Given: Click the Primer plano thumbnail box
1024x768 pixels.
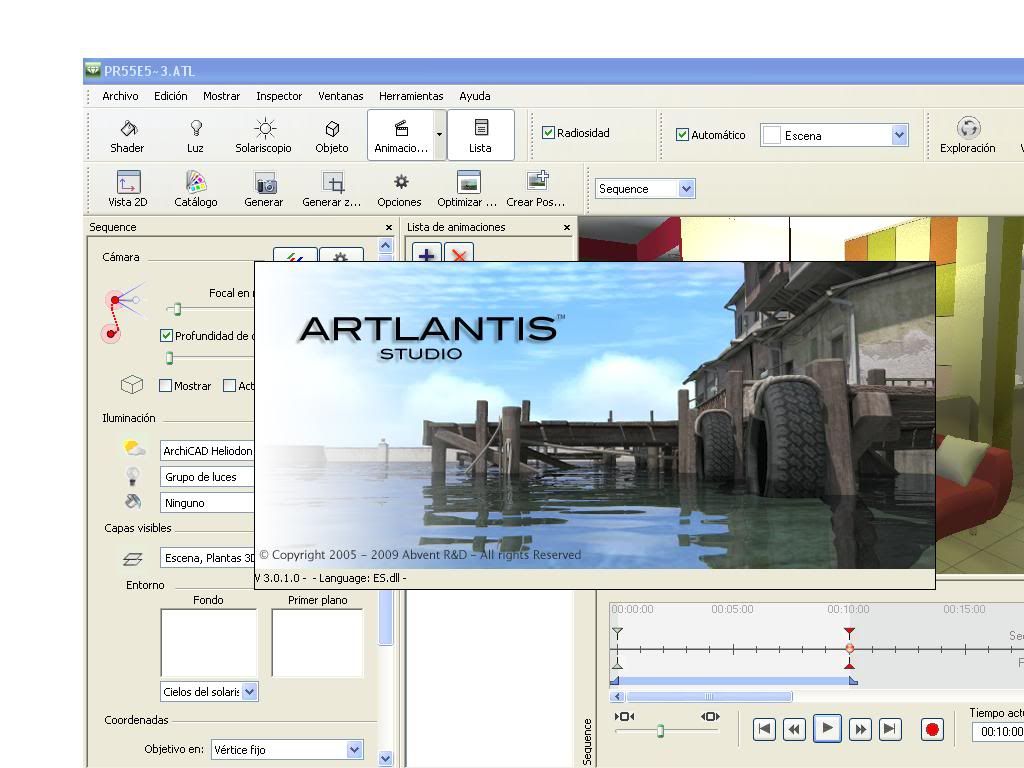Looking at the screenshot, I should click(x=317, y=643).
